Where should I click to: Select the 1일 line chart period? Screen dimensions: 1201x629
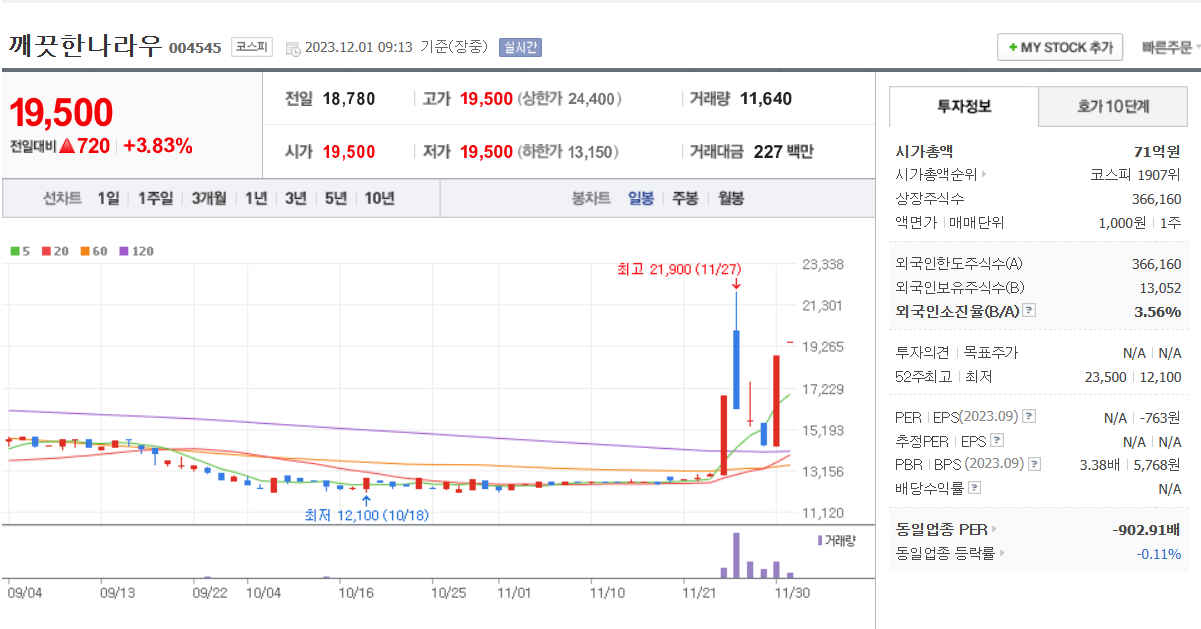(108, 198)
